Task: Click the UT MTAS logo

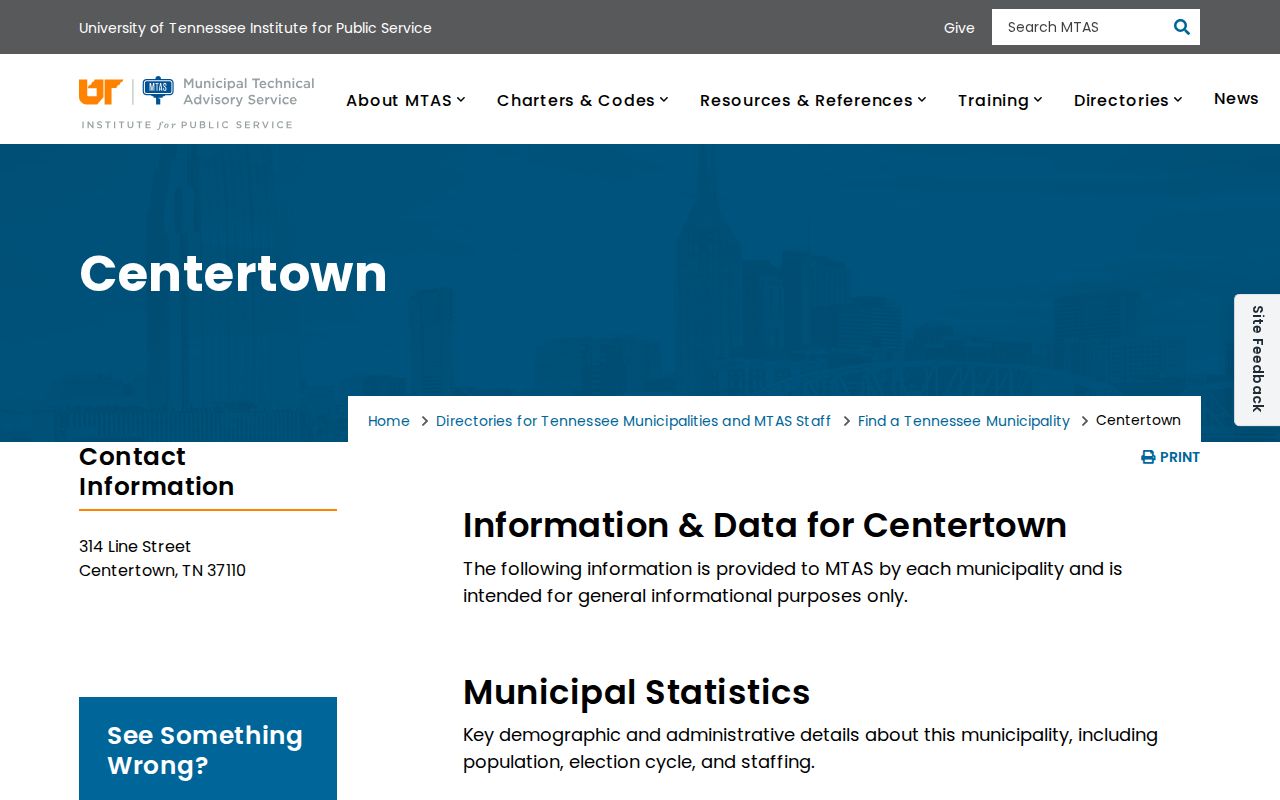Action: (x=197, y=102)
